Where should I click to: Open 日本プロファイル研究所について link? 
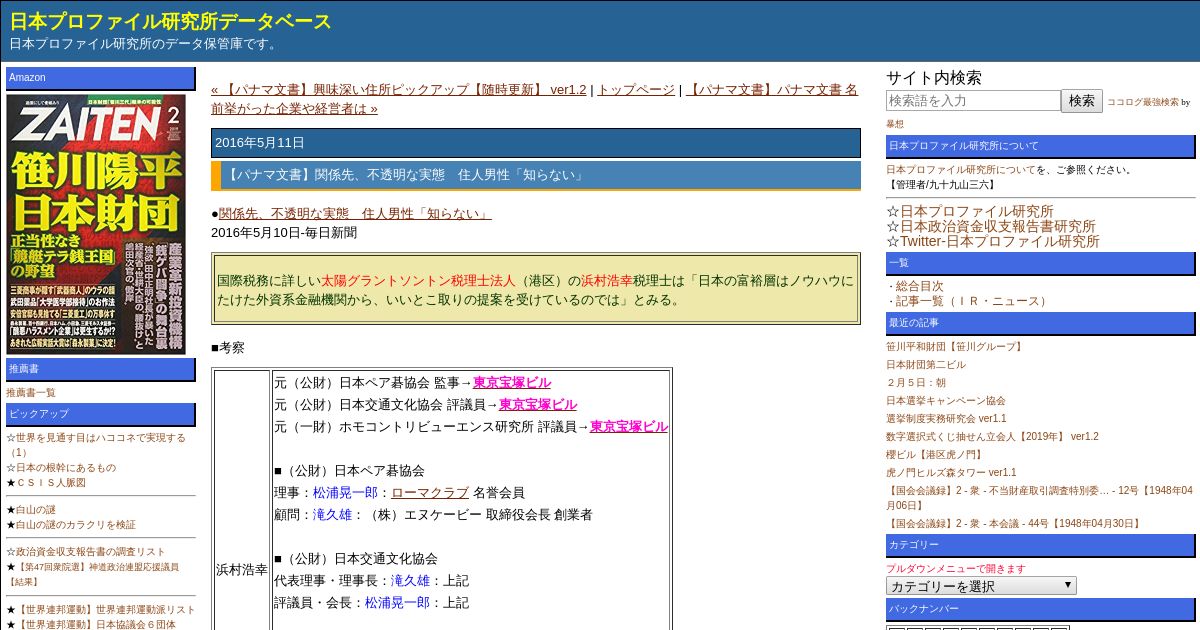(961, 169)
